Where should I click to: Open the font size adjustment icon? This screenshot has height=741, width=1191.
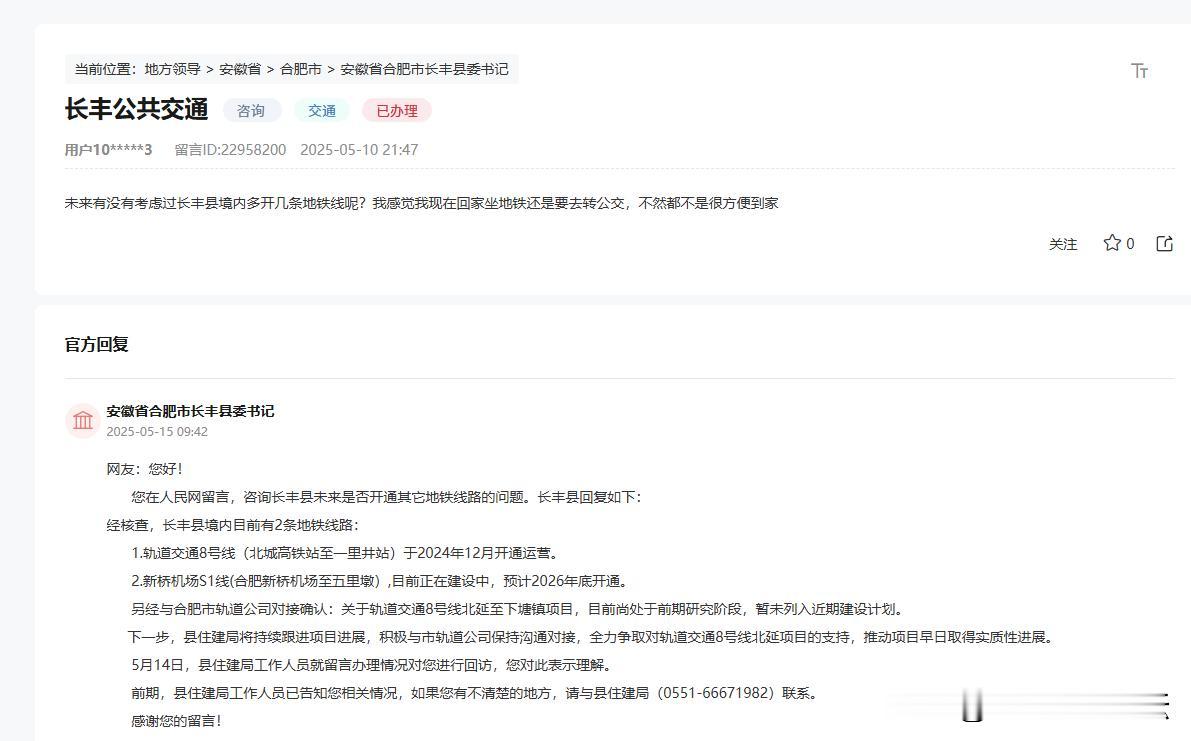[x=1139, y=71]
